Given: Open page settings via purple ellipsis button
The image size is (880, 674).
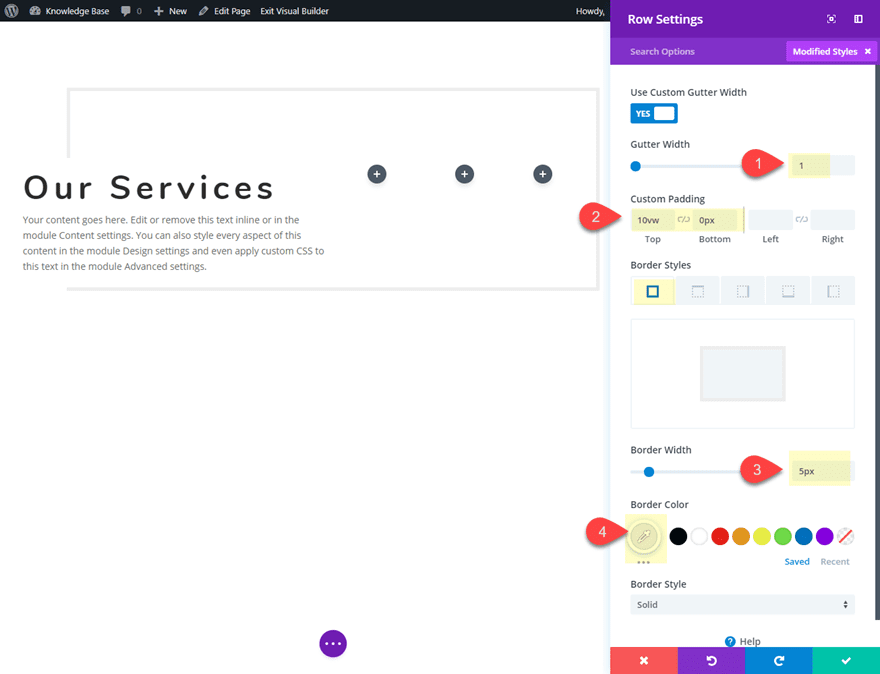Looking at the screenshot, I should click(x=333, y=643).
